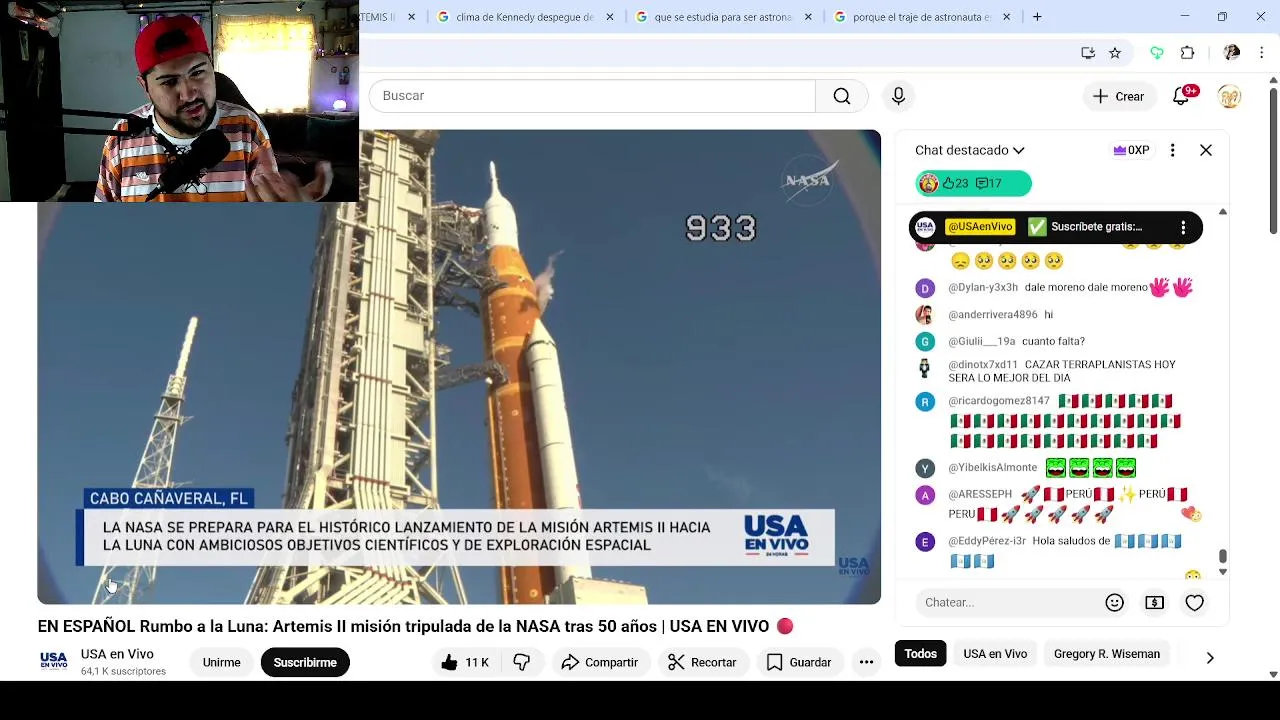Open the emoji picker in chat

(1114, 602)
